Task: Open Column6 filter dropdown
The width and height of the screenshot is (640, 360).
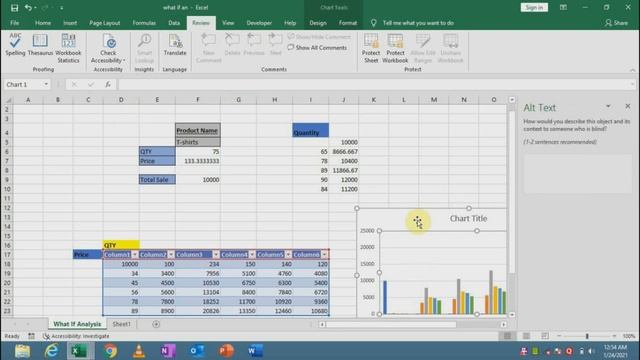Action: pyautogui.click(x=324, y=255)
